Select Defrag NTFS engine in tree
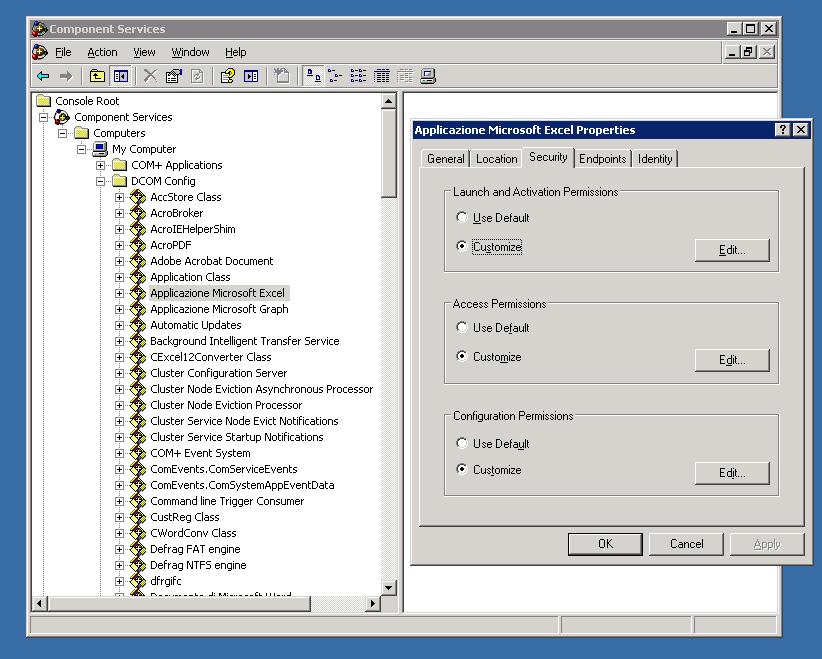This screenshot has height=659, width=822. (x=198, y=565)
